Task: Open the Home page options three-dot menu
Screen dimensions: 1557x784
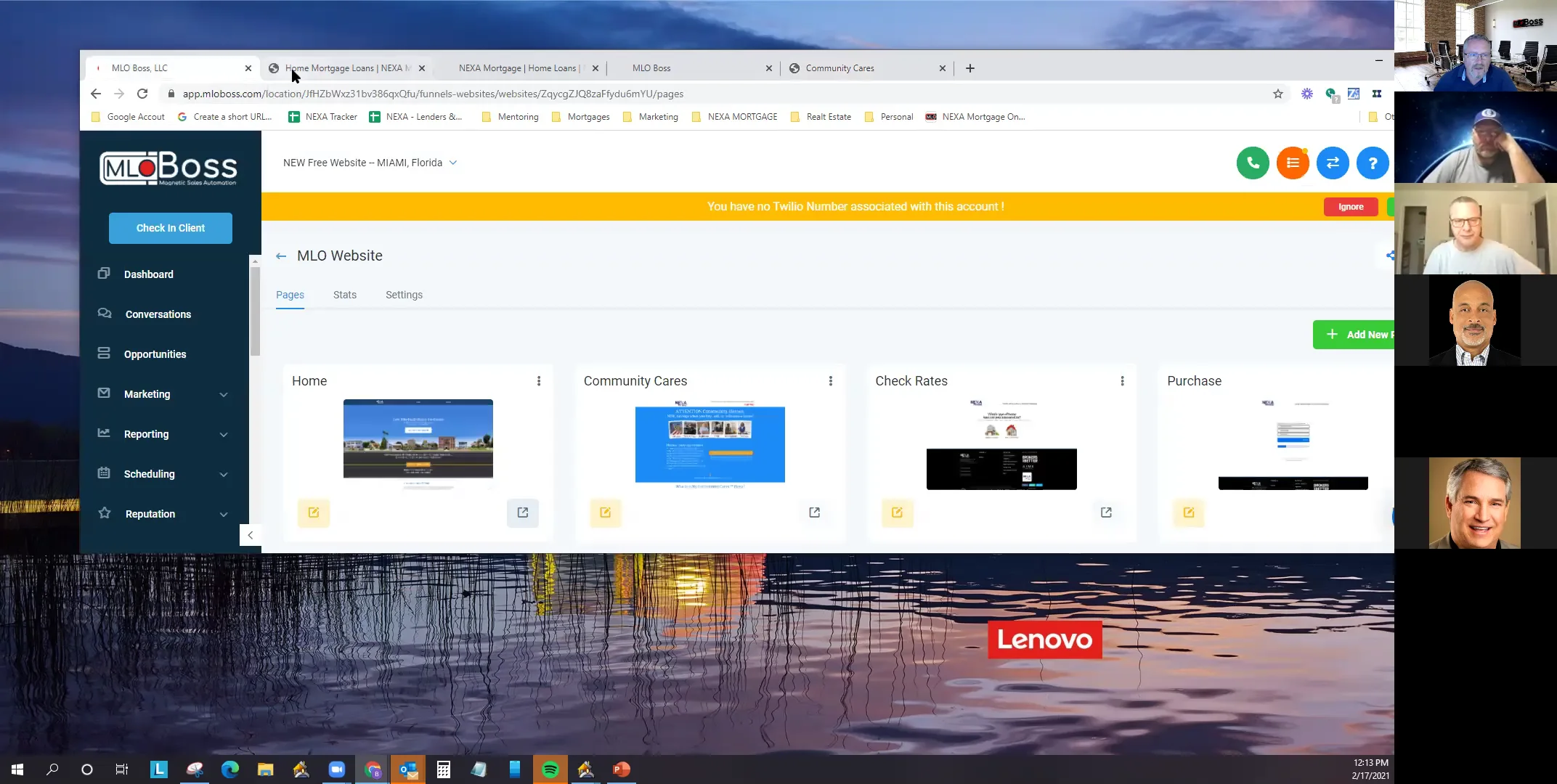Action: click(539, 380)
